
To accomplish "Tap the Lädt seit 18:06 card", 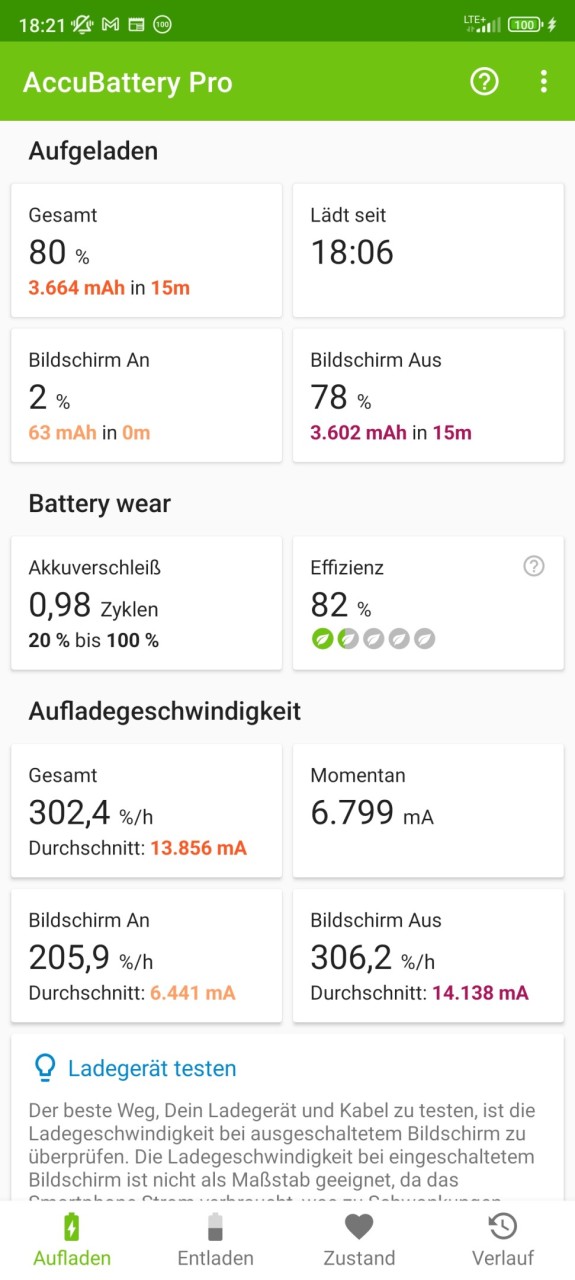I will click(428, 251).
